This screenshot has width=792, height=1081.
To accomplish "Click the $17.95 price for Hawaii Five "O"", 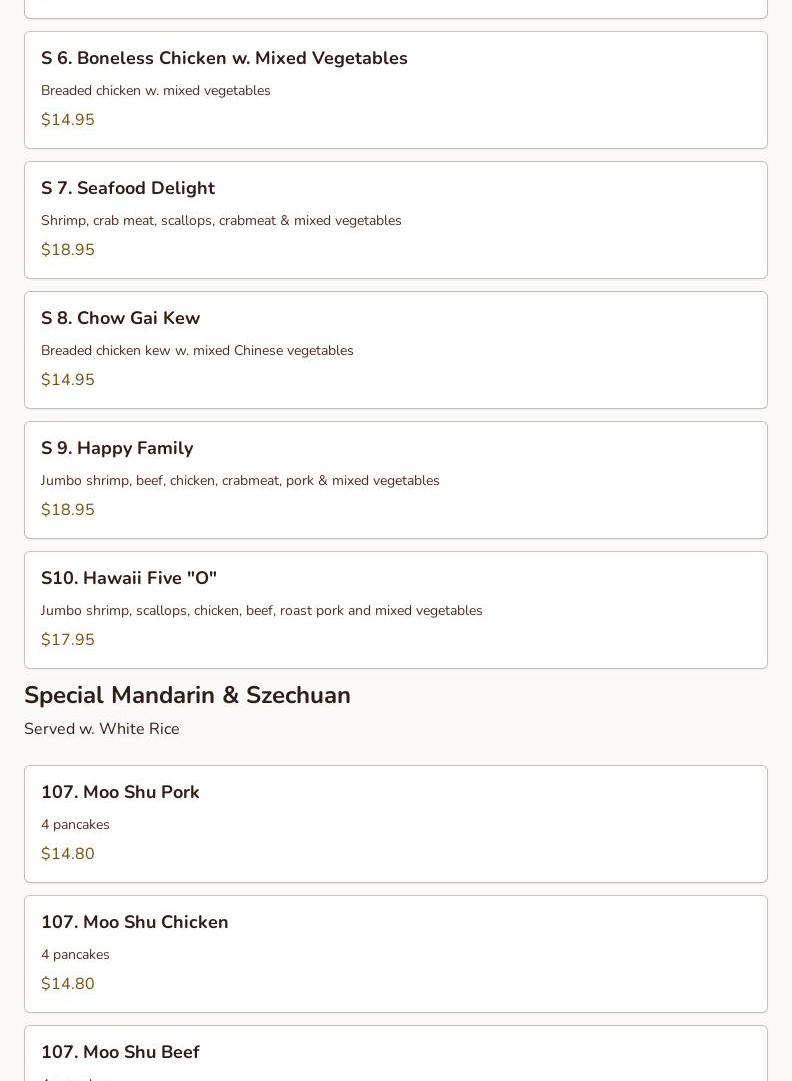I will click(x=68, y=640).
